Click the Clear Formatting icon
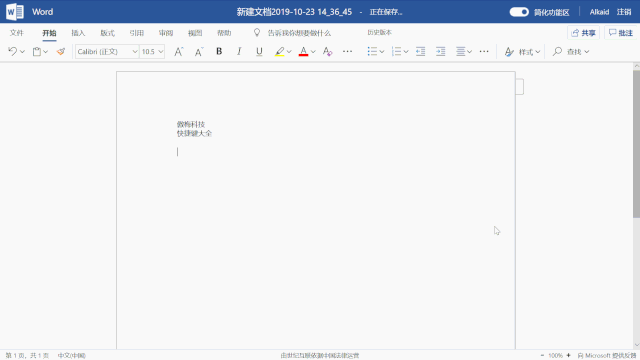640x360 pixels. [x=327, y=51]
